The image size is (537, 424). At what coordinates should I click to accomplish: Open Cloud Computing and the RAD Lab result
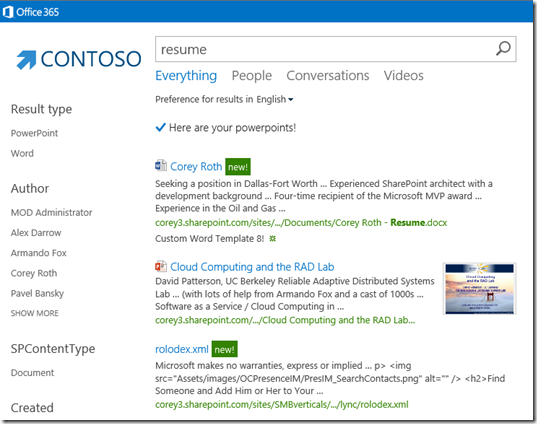[252, 267]
